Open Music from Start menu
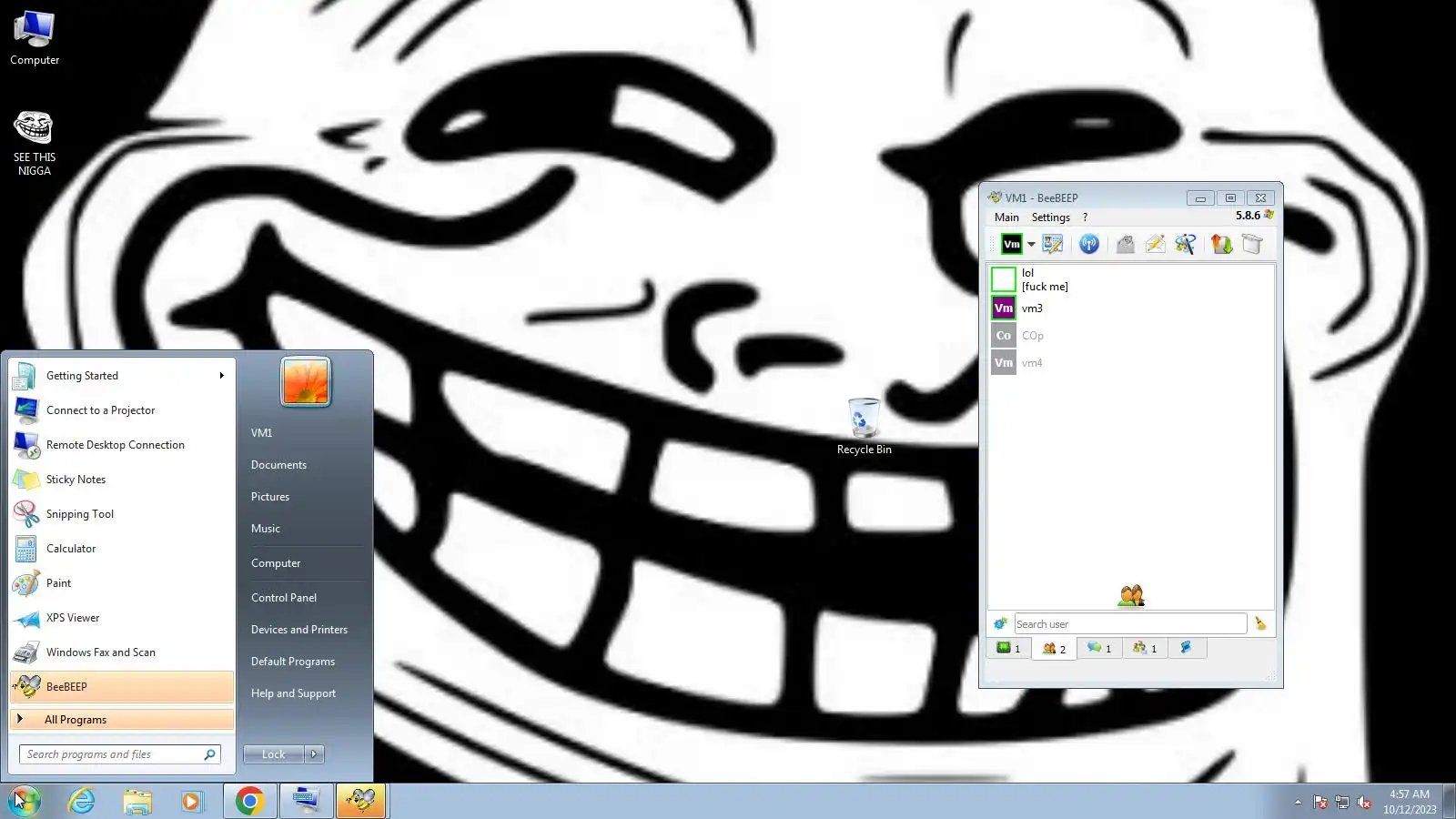Image resolution: width=1456 pixels, height=819 pixels. tap(266, 529)
